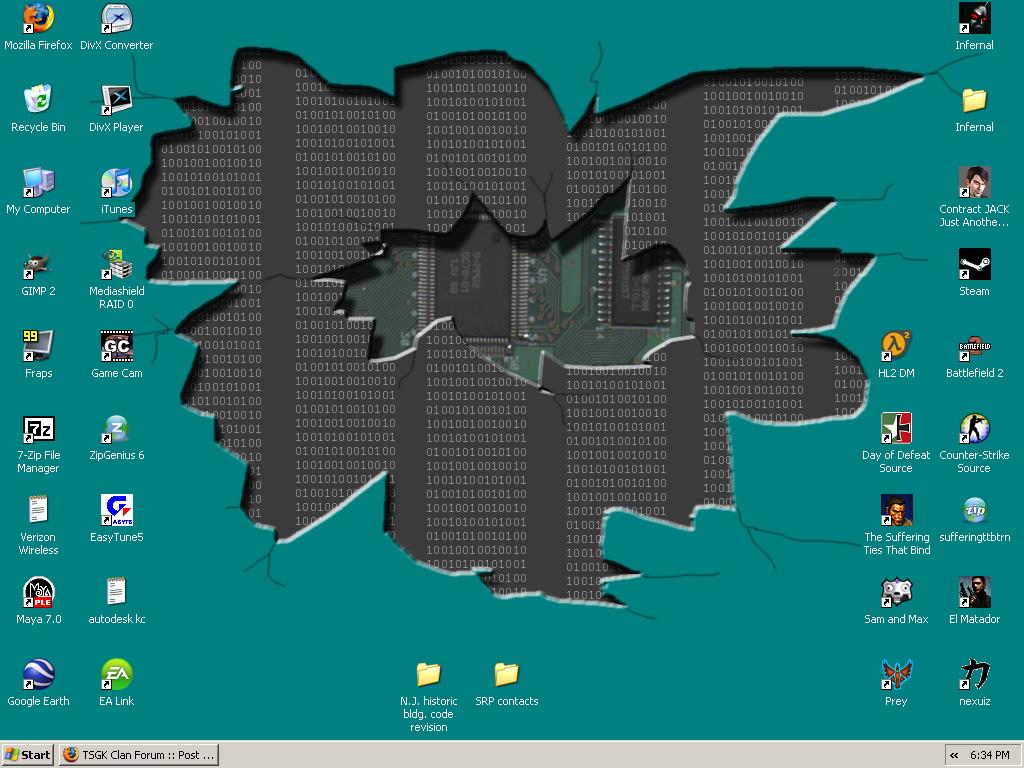
Task: Launch DivX Converter
Action: (x=115, y=18)
